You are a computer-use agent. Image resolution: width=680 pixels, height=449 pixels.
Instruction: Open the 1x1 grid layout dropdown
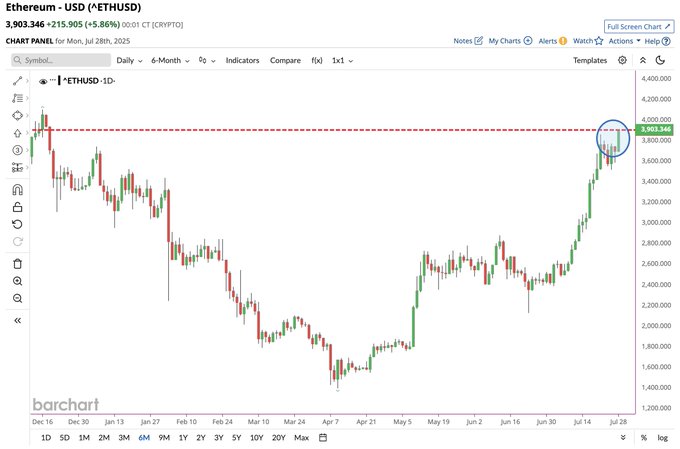coord(342,60)
